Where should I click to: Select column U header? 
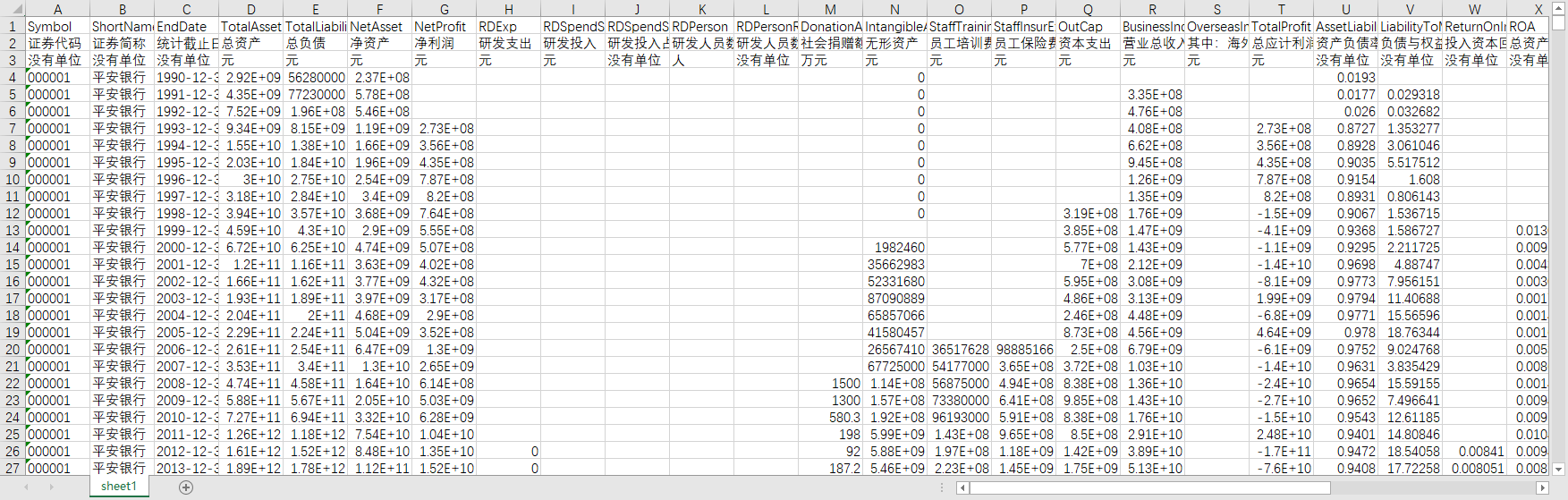[x=1346, y=9]
